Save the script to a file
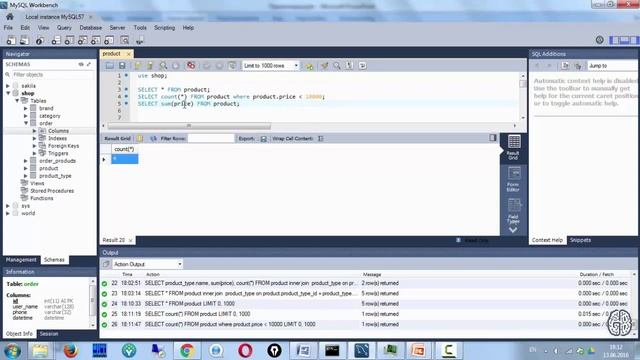Viewport: 640px width, 360px height. tap(122, 65)
